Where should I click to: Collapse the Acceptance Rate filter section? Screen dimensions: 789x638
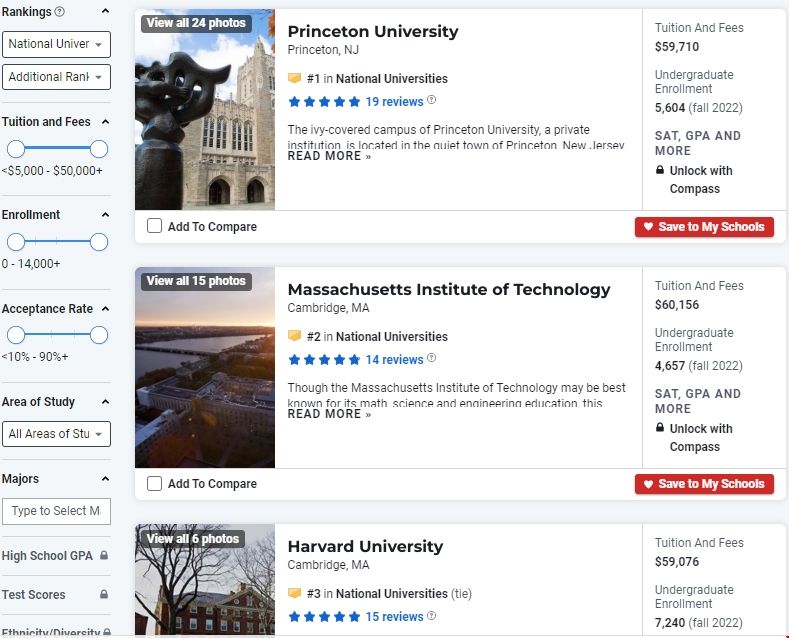(105, 309)
